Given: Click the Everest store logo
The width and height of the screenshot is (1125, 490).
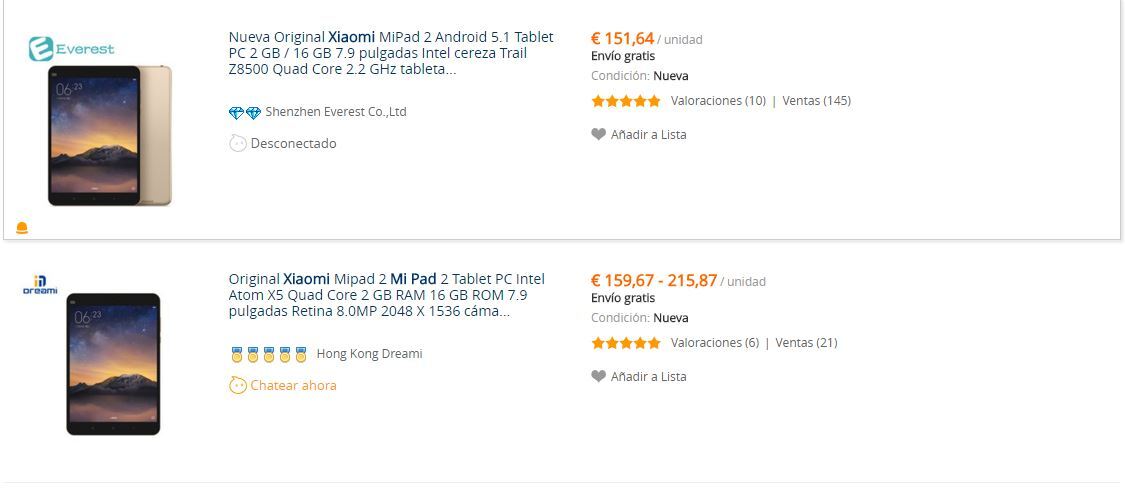Looking at the screenshot, I should [x=71, y=49].
